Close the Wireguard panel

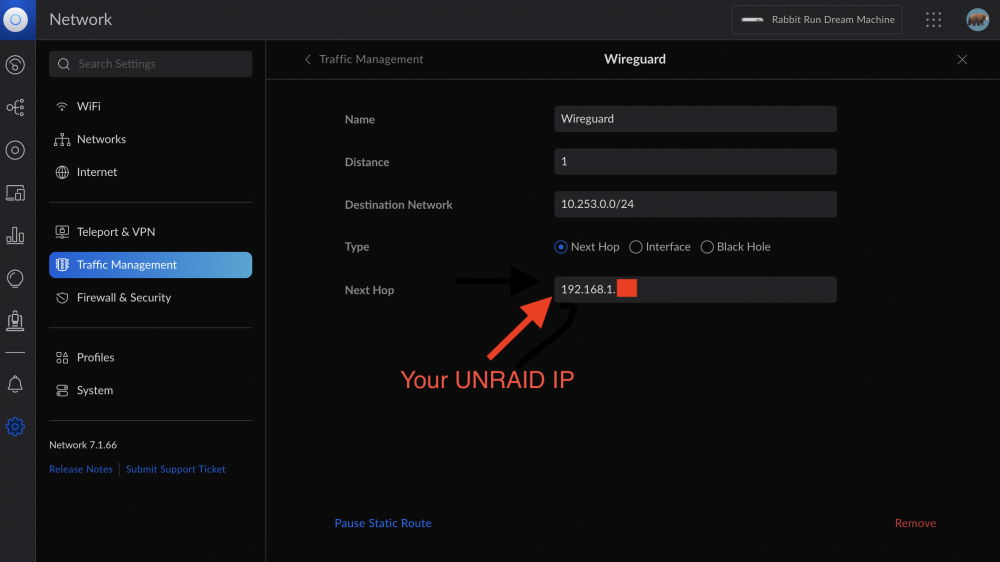(x=962, y=59)
